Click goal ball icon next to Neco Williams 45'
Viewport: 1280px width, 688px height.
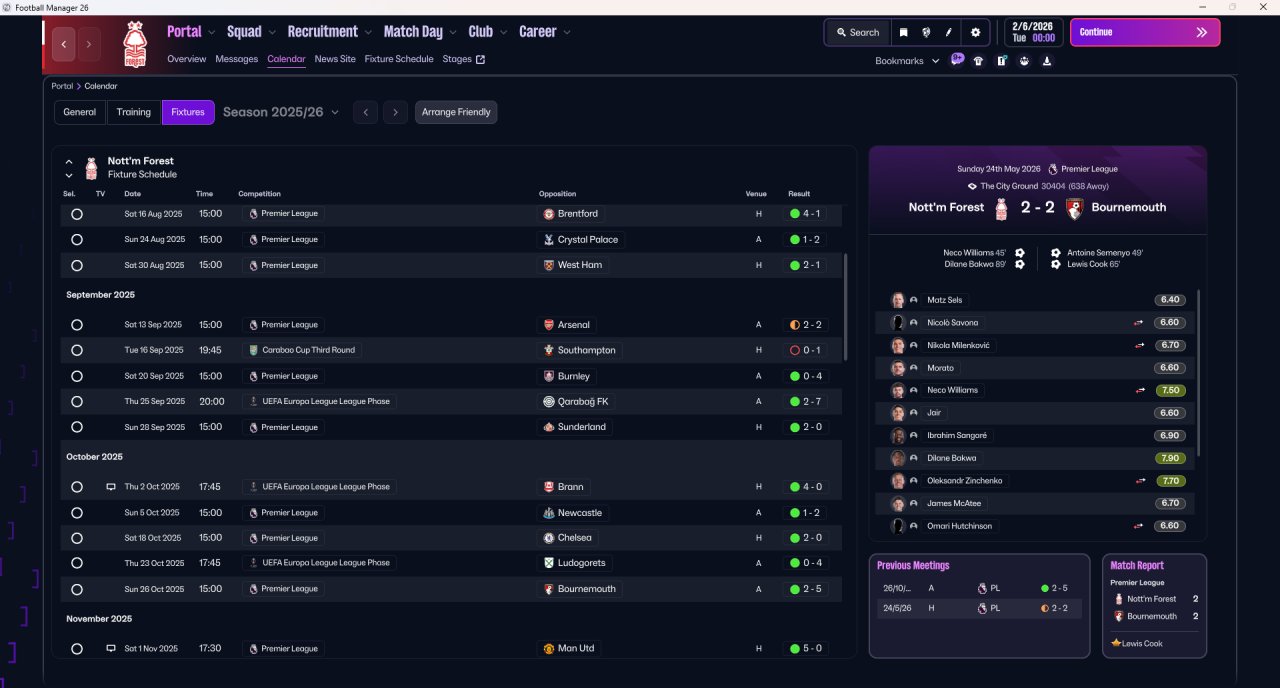pyautogui.click(x=1019, y=253)
